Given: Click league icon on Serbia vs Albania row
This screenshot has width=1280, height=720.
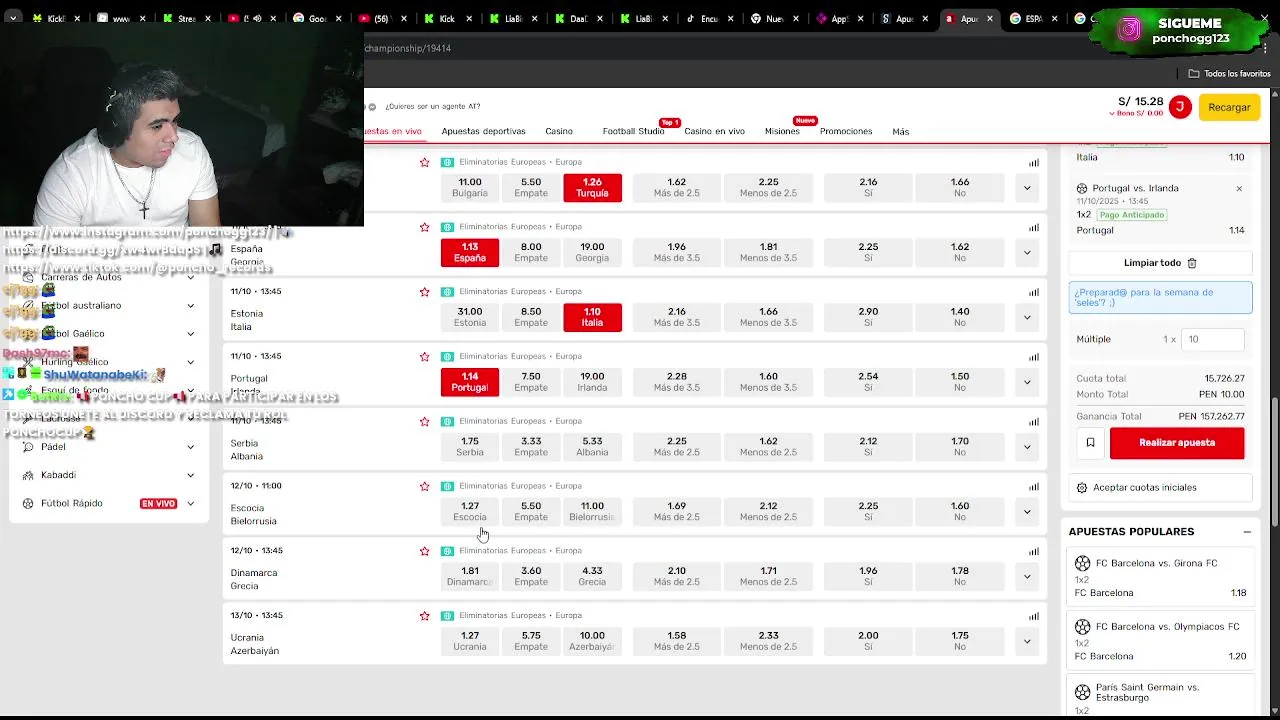Looking at the screenshot, I should (447, 421).
